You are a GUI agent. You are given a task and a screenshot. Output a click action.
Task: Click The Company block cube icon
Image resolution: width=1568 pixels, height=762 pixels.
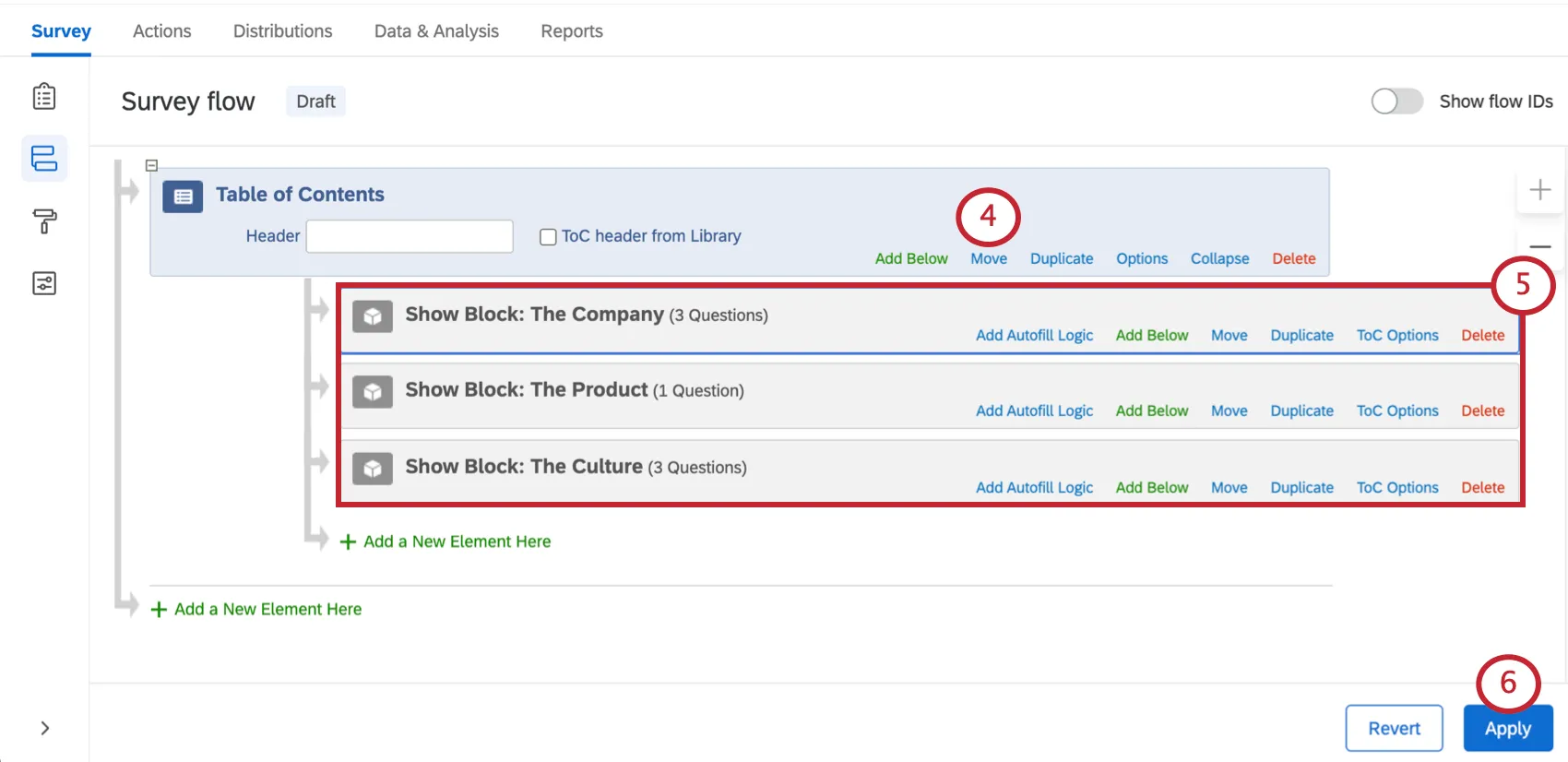pyautogui.click(x=373, y=316)
